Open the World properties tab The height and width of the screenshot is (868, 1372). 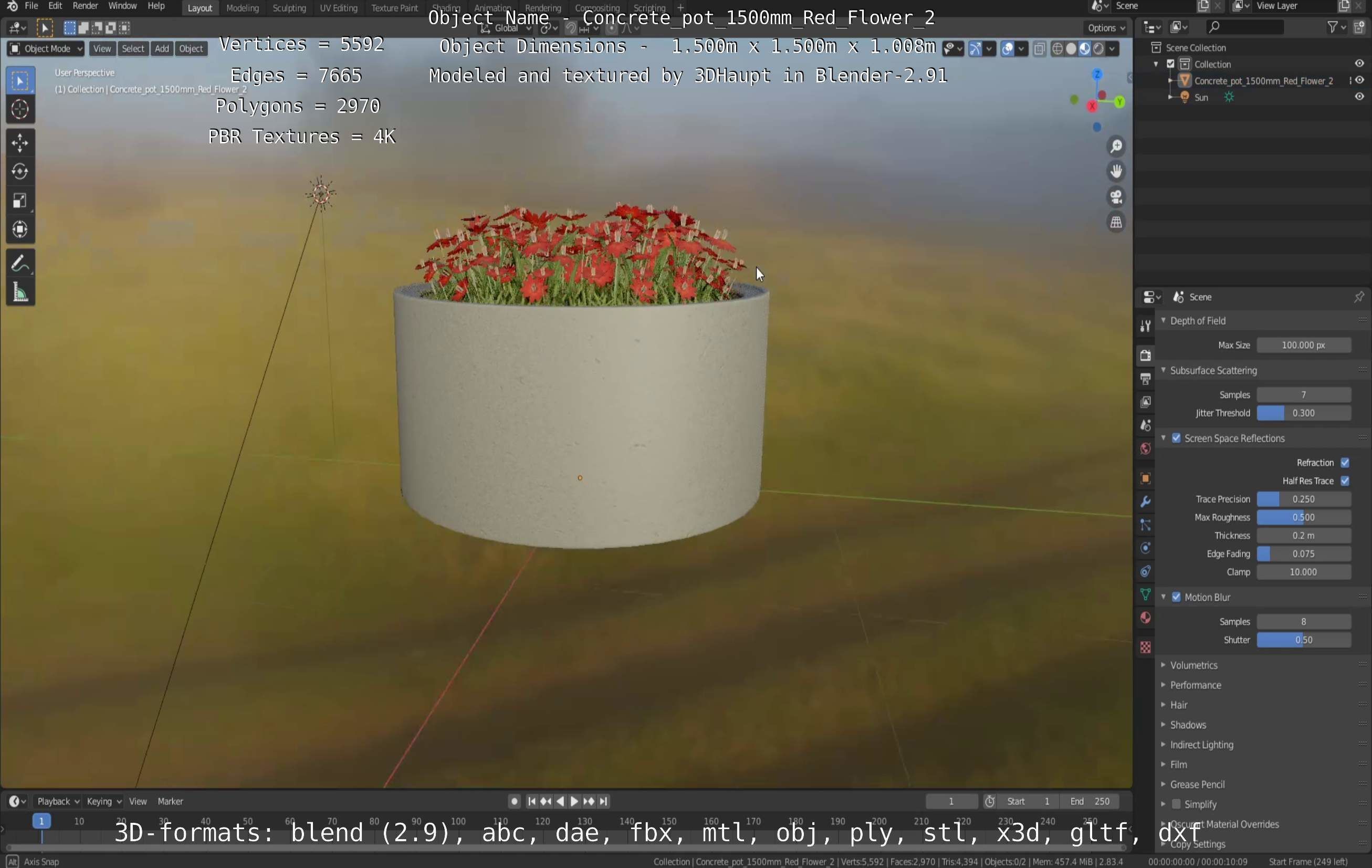click(x=1145, y=448)
